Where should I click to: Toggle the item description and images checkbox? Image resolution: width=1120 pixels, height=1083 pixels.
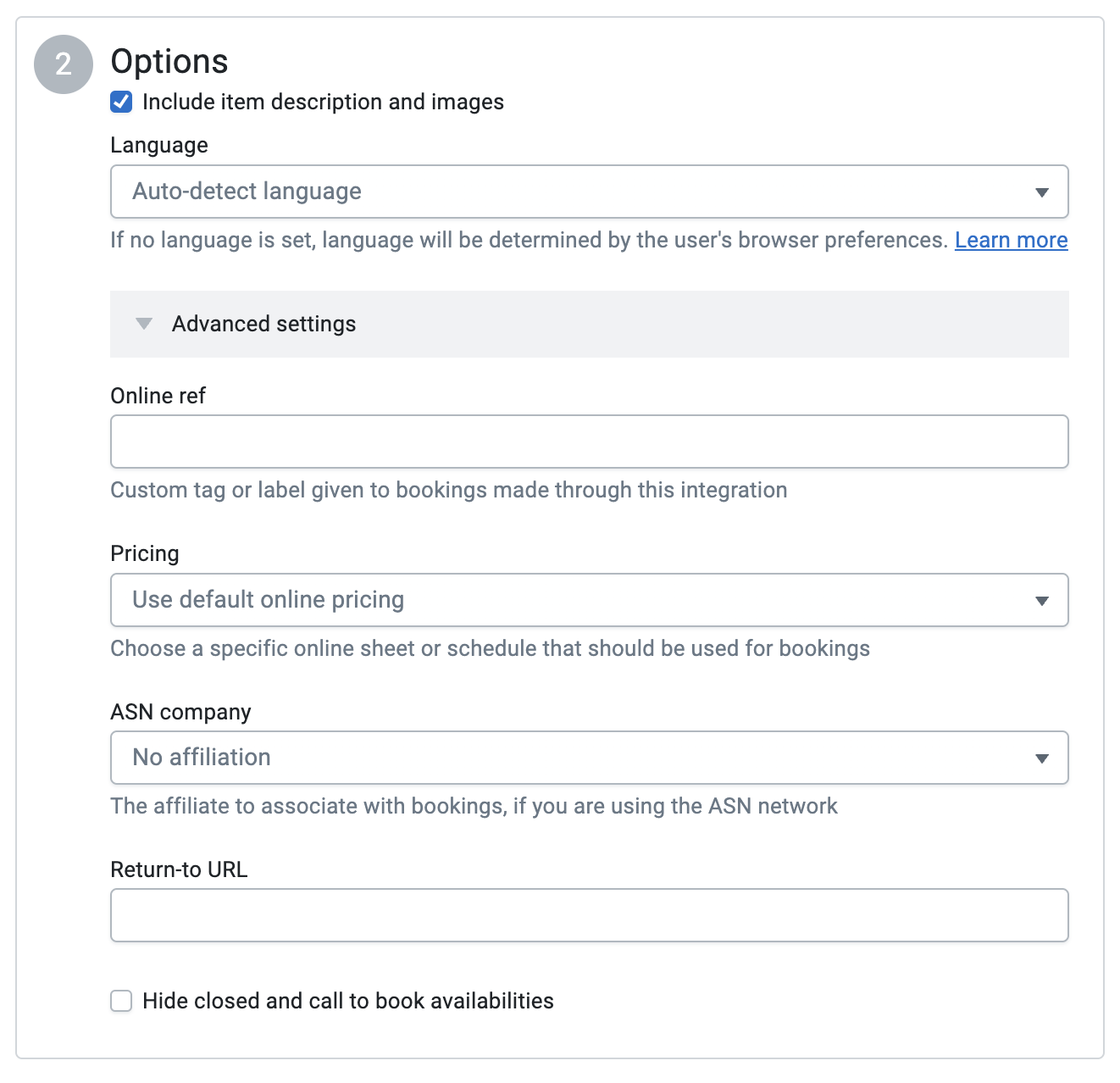(x=121, y=101)
